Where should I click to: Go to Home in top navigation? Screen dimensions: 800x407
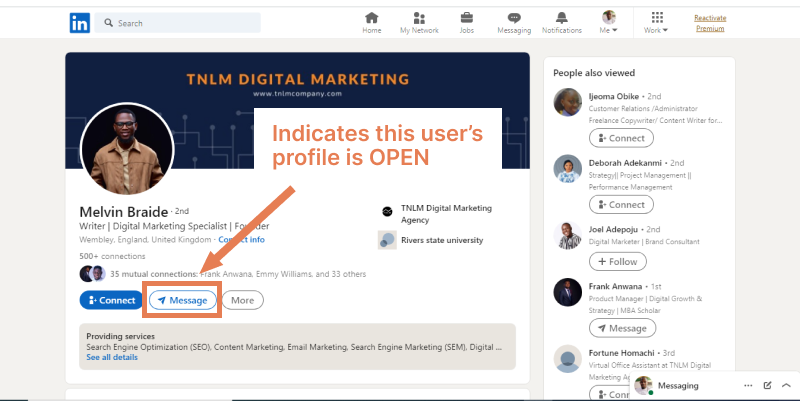pyautogui.click(x=371, y=23)
